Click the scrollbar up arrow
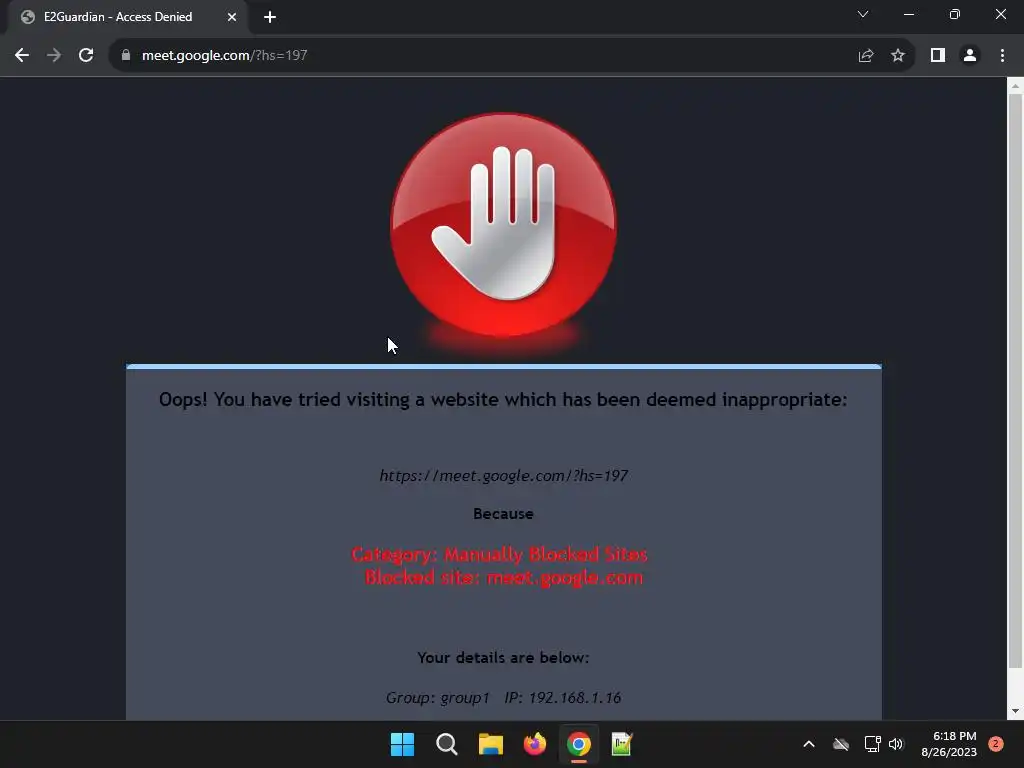 coord(1015,85)
